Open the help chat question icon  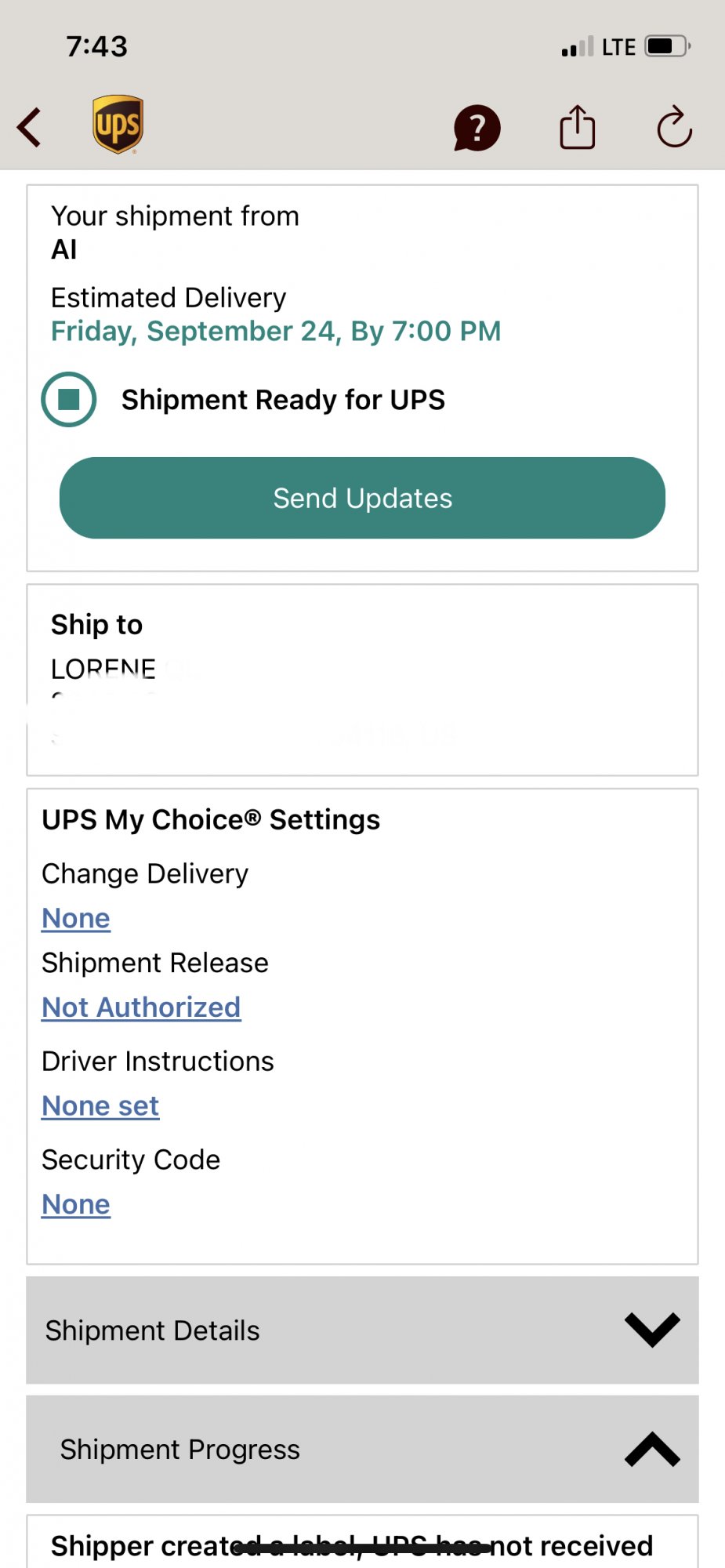477,128
